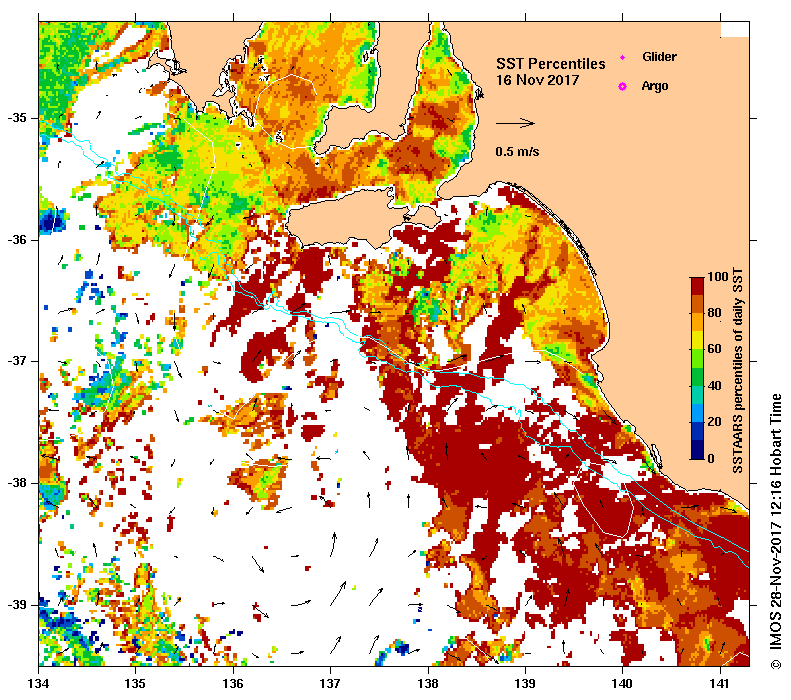Click the 'SST Percentiles' title text

550,64
